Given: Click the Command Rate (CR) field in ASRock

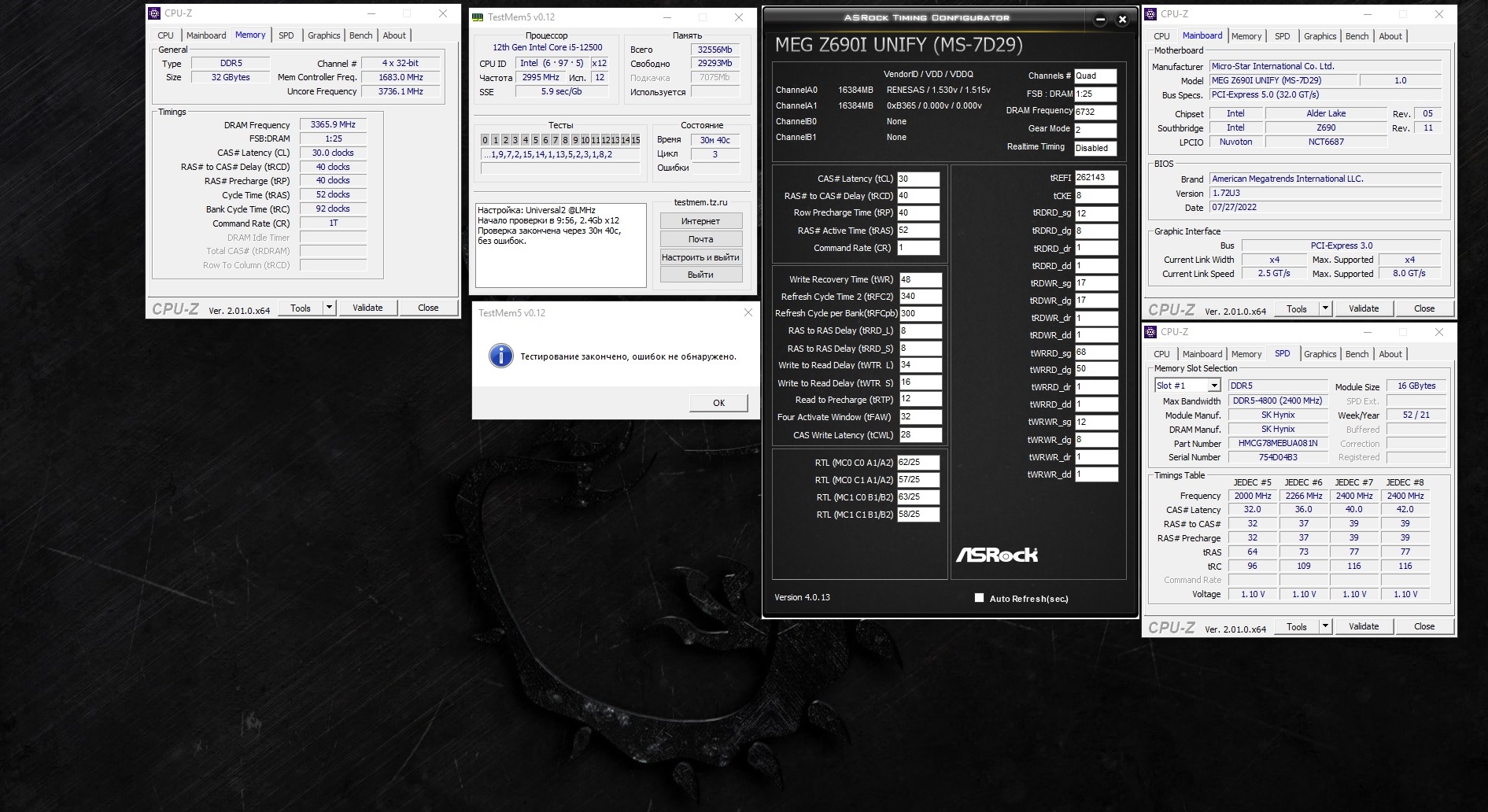Looking at the screenshot, I should pos(918,248).
